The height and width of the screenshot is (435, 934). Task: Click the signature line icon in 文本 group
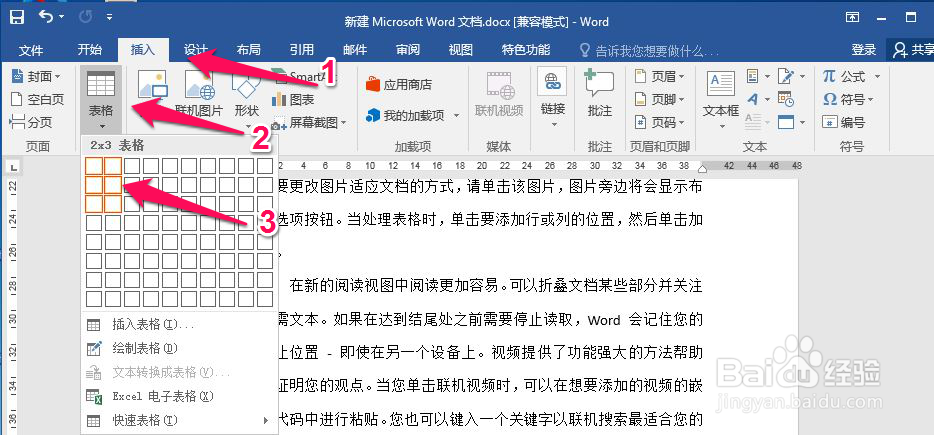(x=787, y=76)
